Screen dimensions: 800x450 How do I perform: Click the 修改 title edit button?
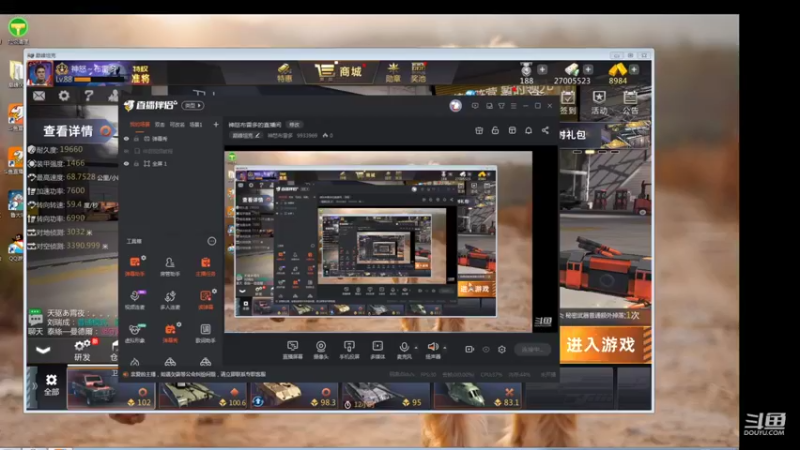294,124
